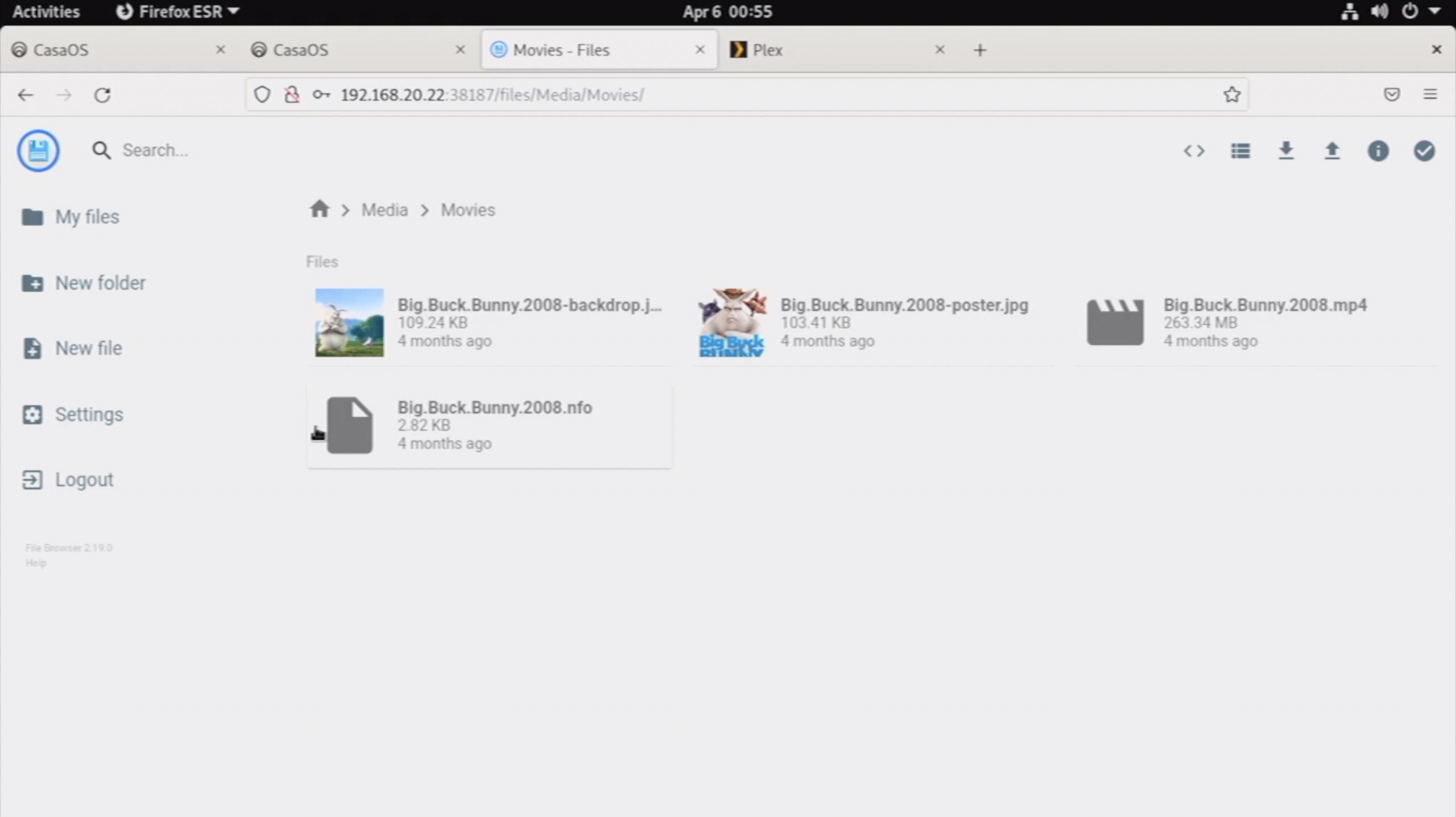Create a New folder
Viewport: 1456px width, 817px height.
point(100,283)
